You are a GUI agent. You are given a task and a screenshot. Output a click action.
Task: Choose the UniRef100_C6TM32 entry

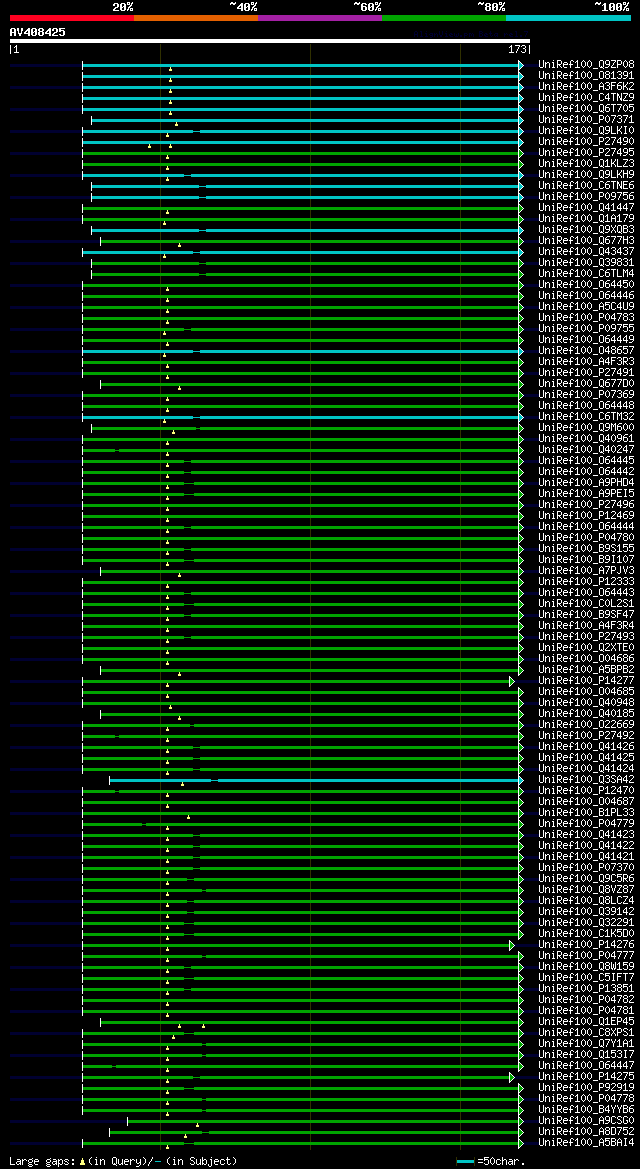586,417
